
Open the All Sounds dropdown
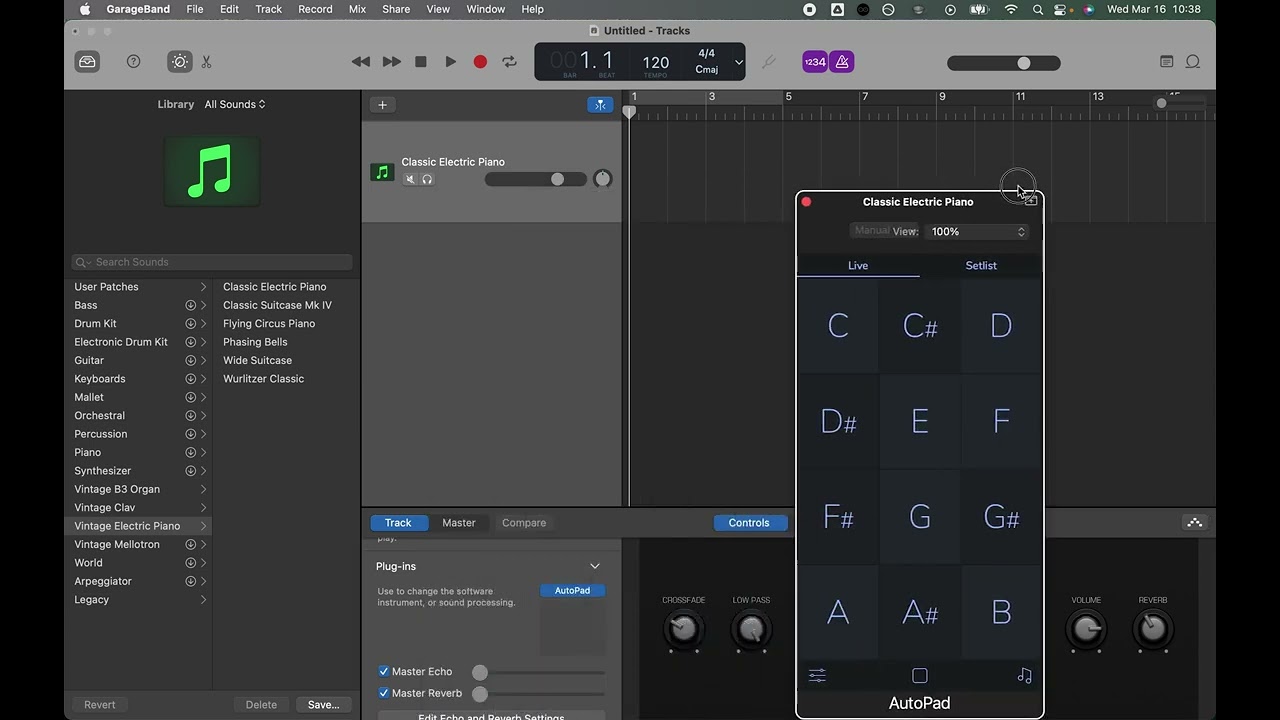coord(235,104)
